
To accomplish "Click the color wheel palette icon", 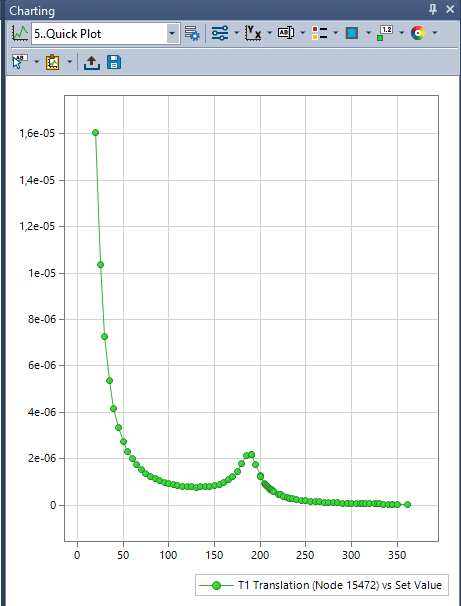I will (418, 33).
